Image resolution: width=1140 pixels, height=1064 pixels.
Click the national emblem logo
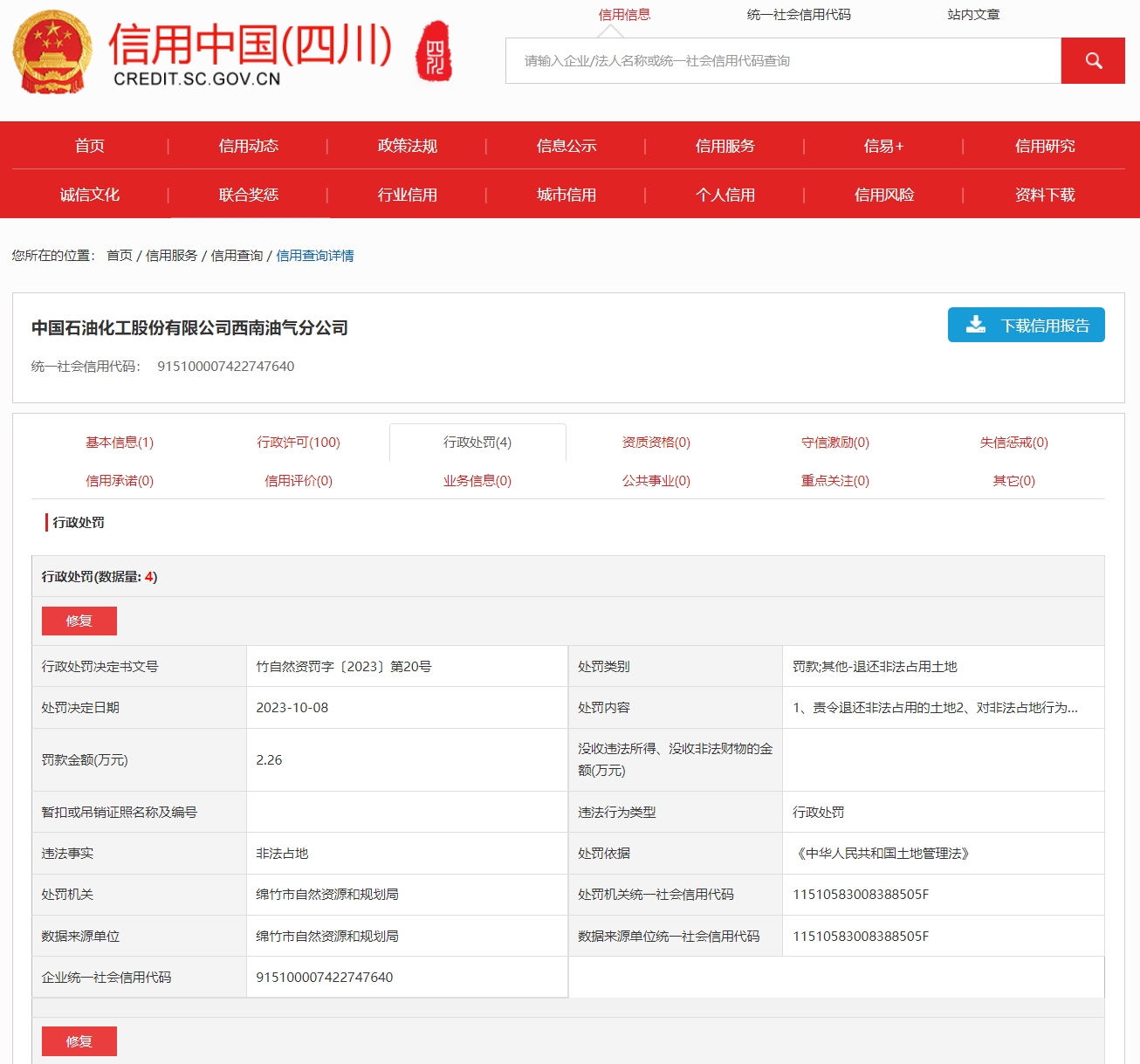(52, 52)
